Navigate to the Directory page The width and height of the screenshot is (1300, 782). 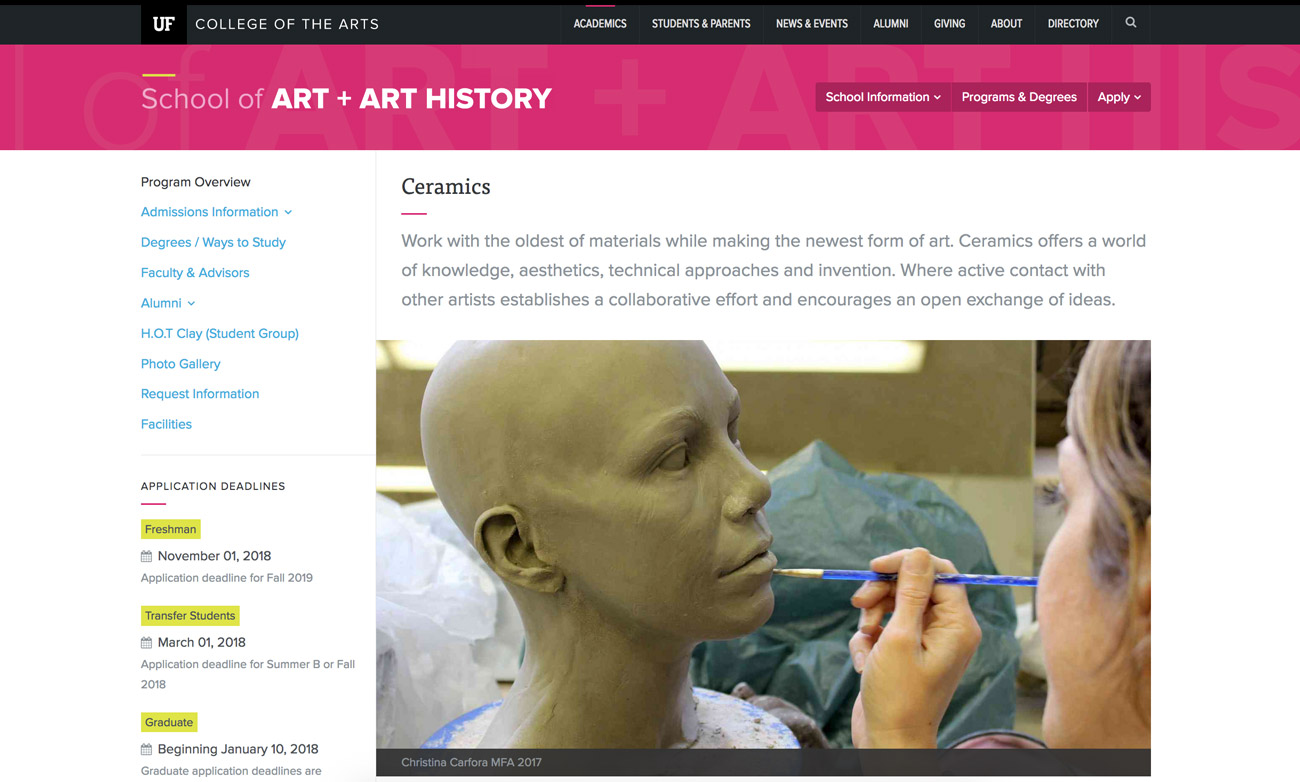click(x=1073, y=23)
